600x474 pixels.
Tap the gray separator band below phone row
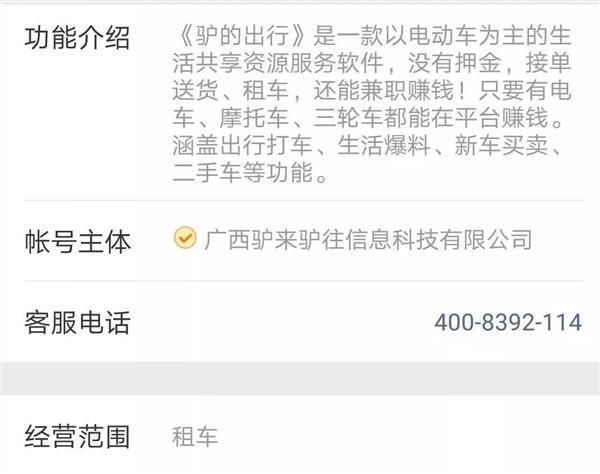point(300,378)
